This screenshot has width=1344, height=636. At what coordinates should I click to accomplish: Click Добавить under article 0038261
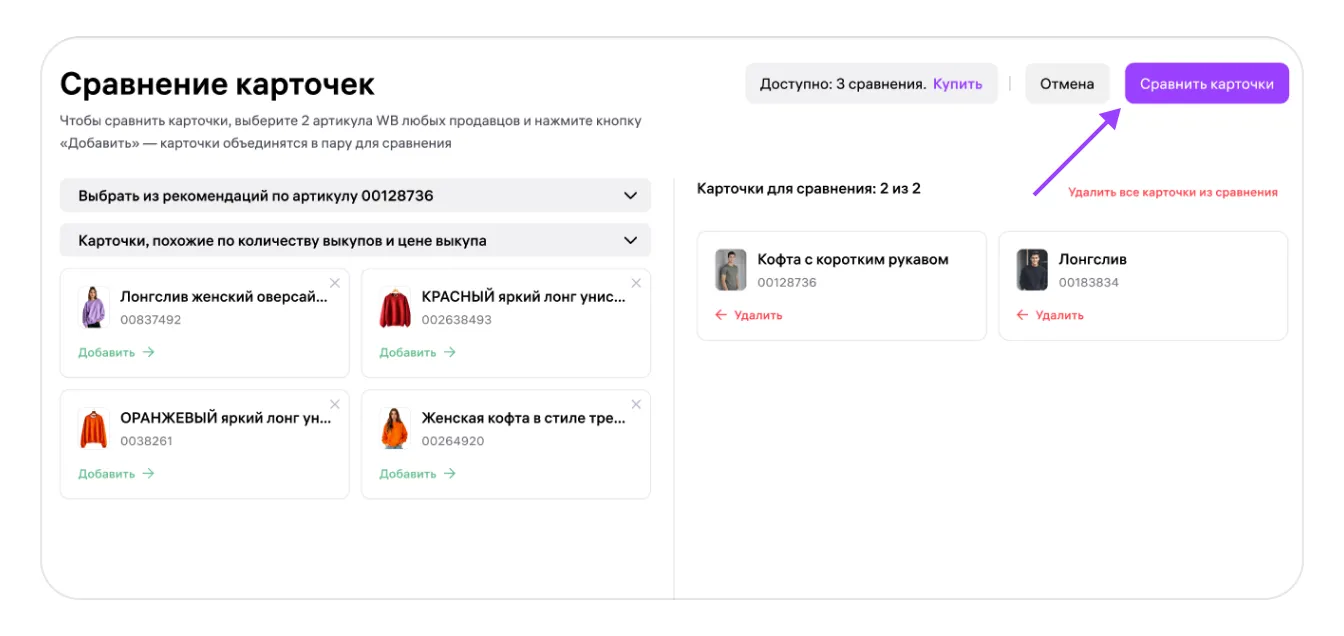(x=116, y=474)
